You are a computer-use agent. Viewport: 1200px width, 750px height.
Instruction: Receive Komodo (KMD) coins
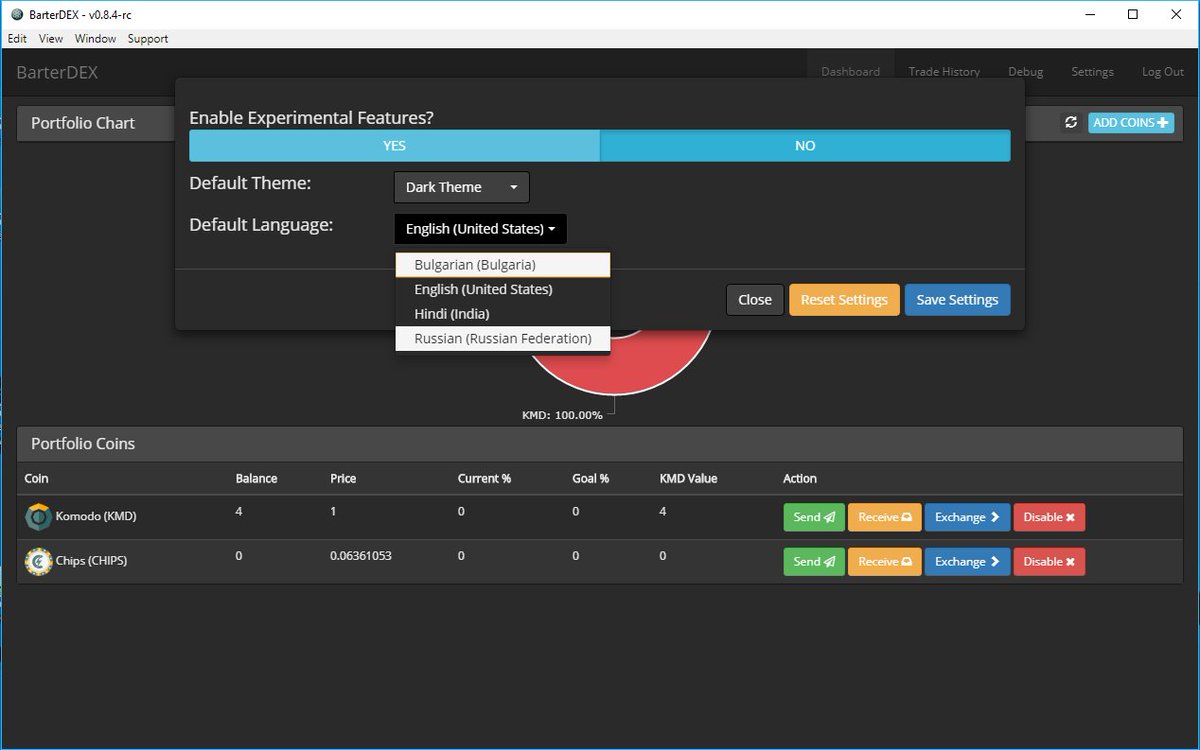pyautogui.click(x=885, y=517)
